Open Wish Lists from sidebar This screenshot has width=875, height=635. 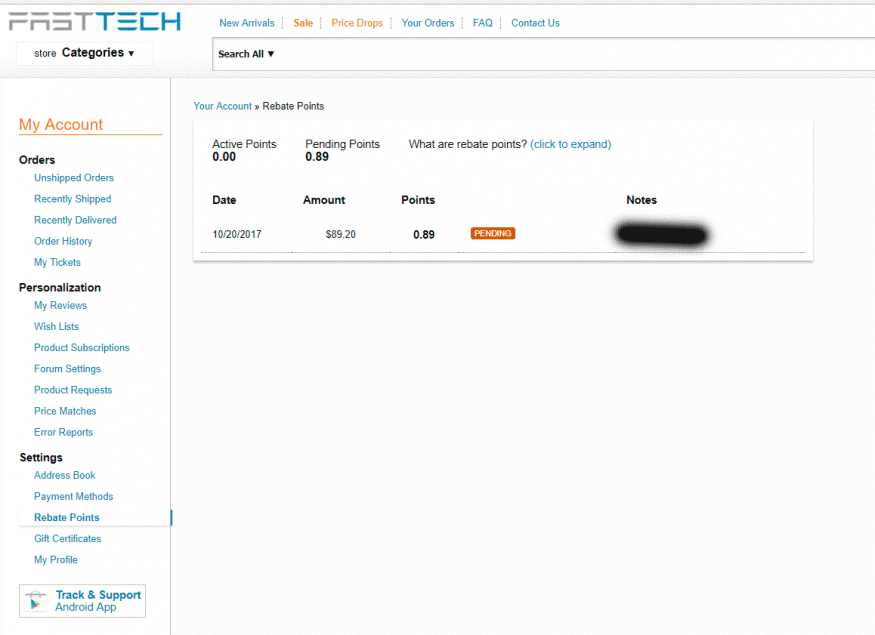tap(56, 327)
